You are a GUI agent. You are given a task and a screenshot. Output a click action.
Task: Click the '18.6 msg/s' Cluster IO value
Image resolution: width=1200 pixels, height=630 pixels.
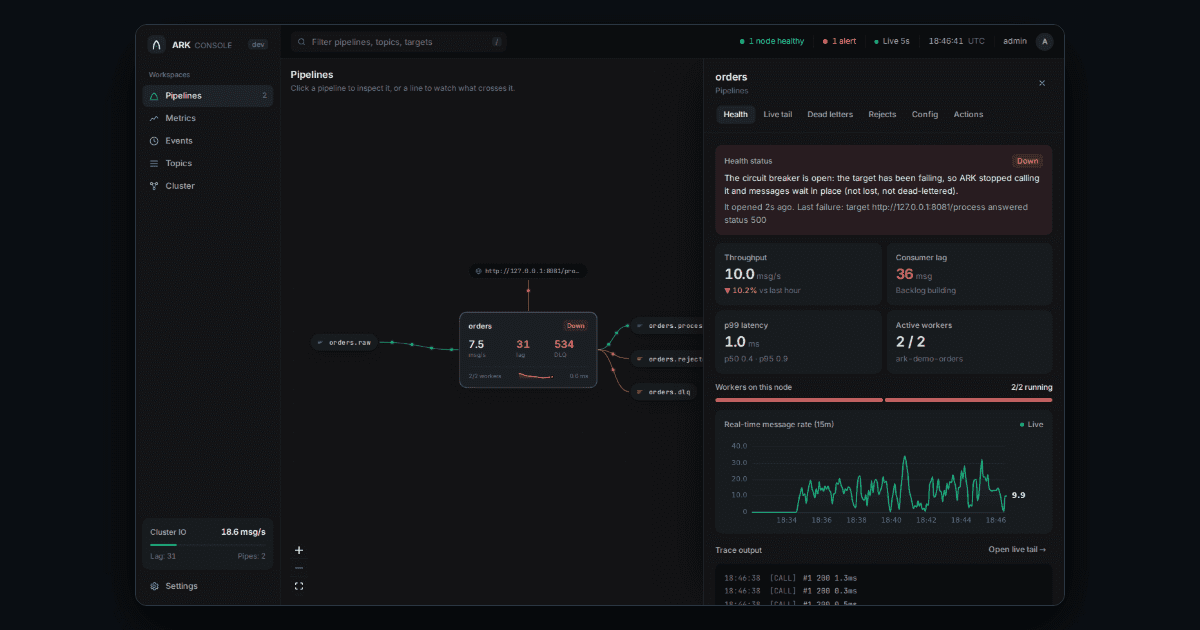(x=243, y=532)
